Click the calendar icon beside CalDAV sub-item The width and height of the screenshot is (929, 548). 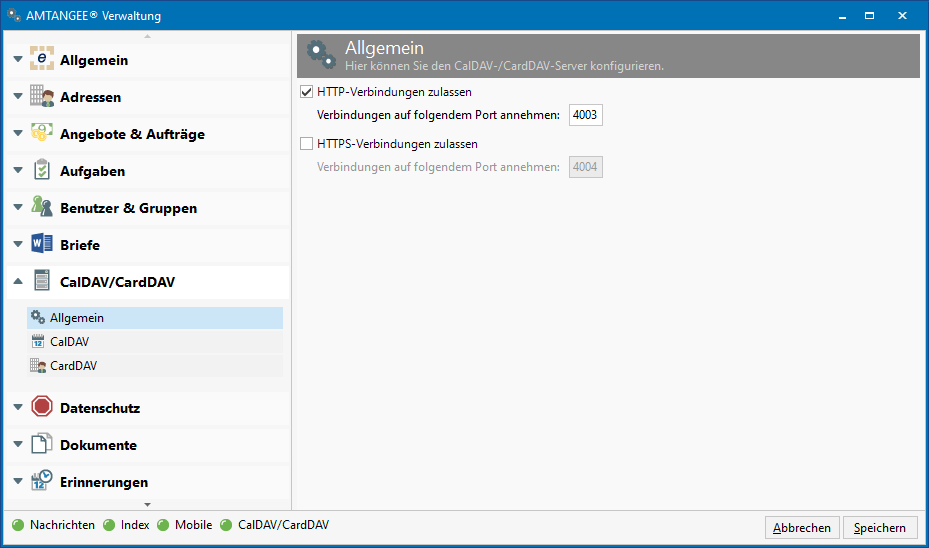point(38,341)
